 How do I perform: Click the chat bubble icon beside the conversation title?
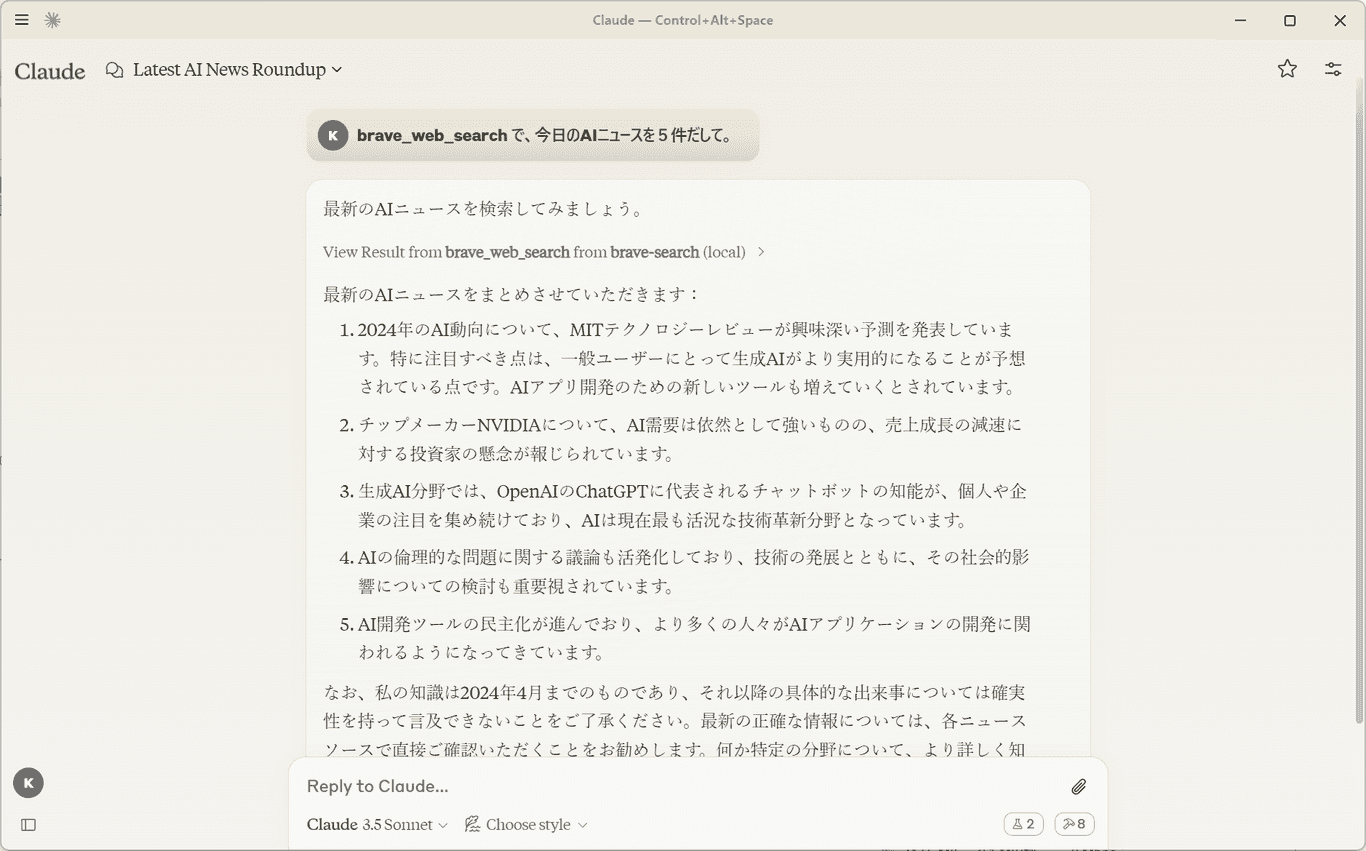[113, 69]
